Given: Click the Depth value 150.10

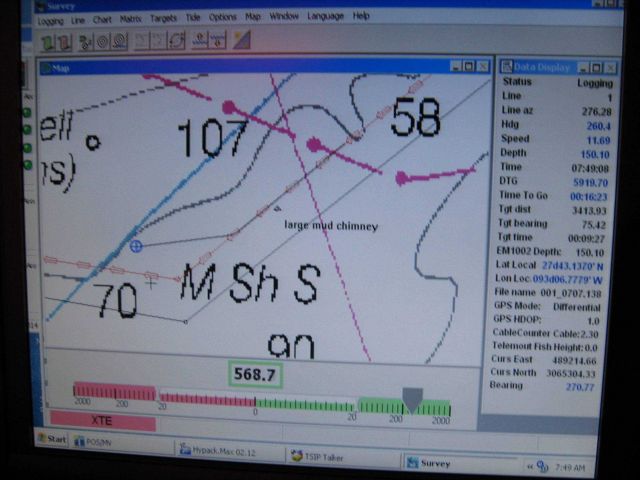Looking at the screenshot, I should pos(595,154).
